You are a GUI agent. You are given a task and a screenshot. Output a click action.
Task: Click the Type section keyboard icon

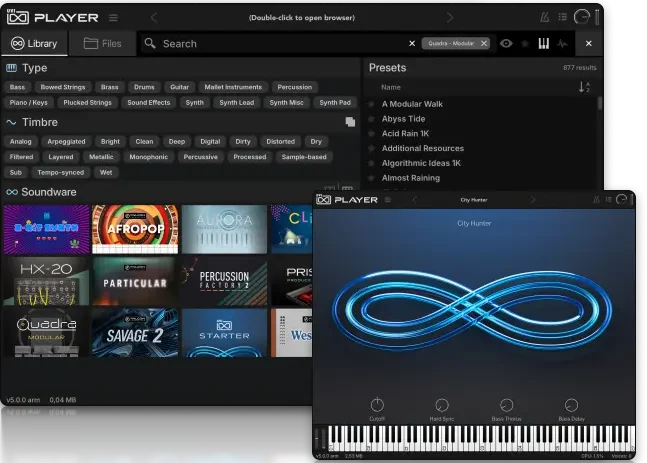coord(12,68)
